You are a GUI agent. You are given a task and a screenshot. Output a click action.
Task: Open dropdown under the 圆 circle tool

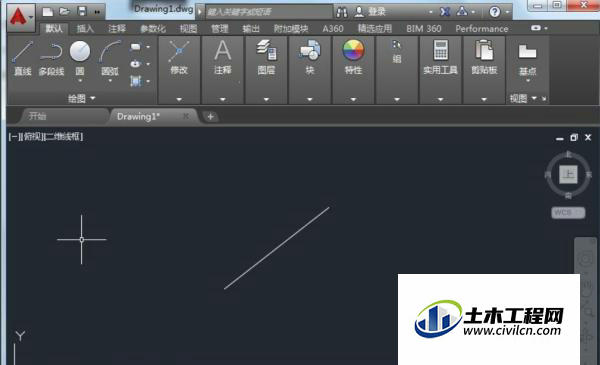[80, 81]
